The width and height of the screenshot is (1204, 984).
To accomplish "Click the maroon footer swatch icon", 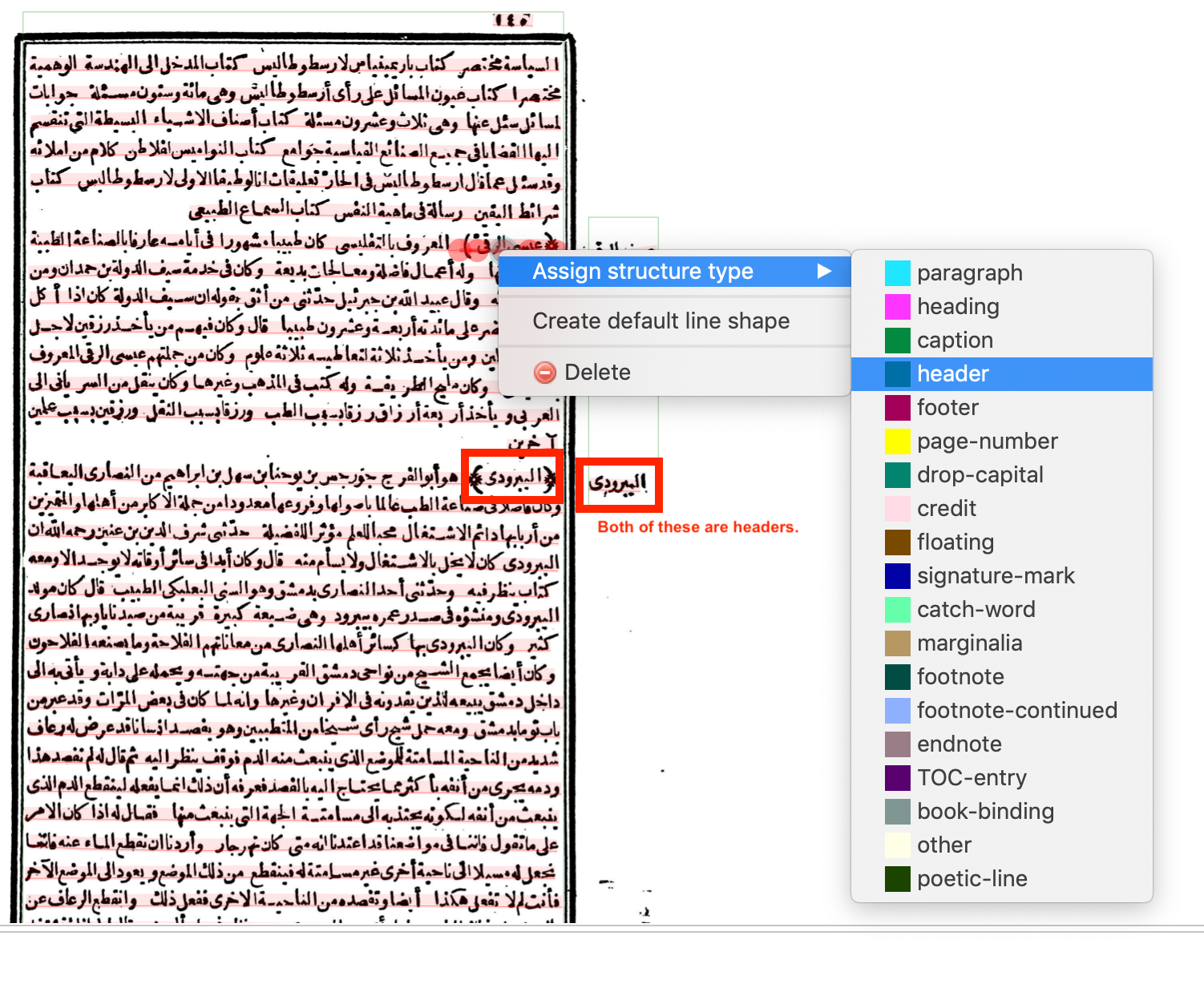I will click(x=897, y=407).
